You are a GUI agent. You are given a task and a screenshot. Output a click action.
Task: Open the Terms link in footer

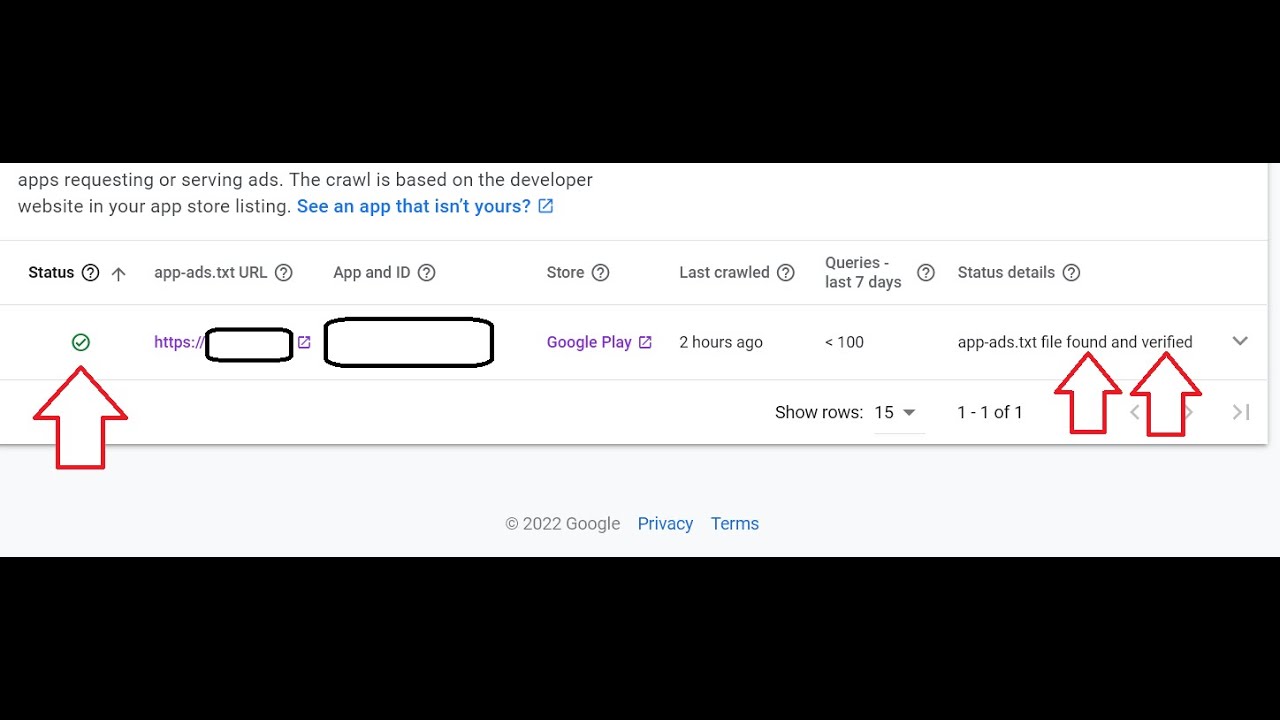[x=735, y=524]
